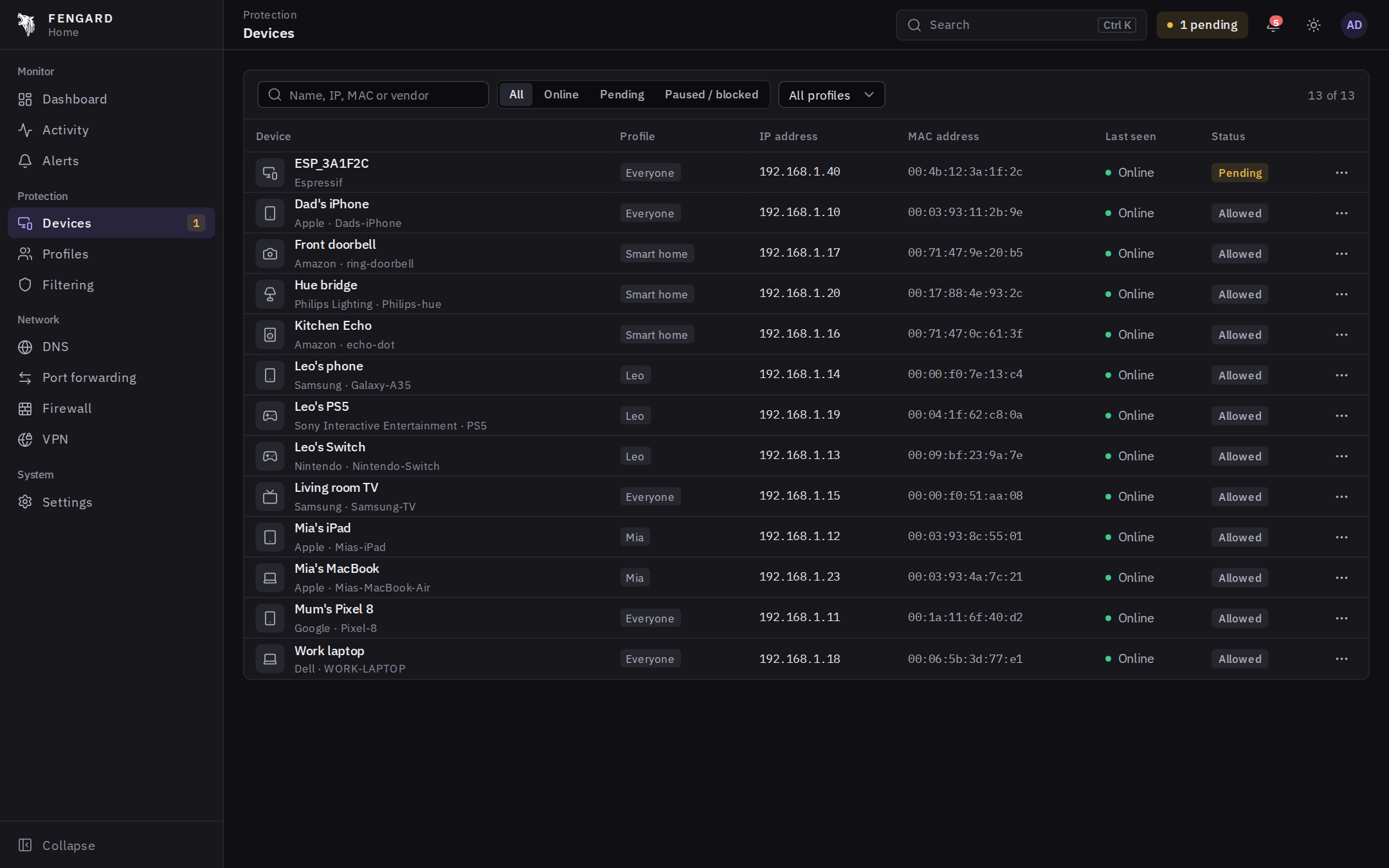This screenshot has width=1389, height=868.
Task: Select the Mum's Pixel 8 device name
Action: pos(334,609)
